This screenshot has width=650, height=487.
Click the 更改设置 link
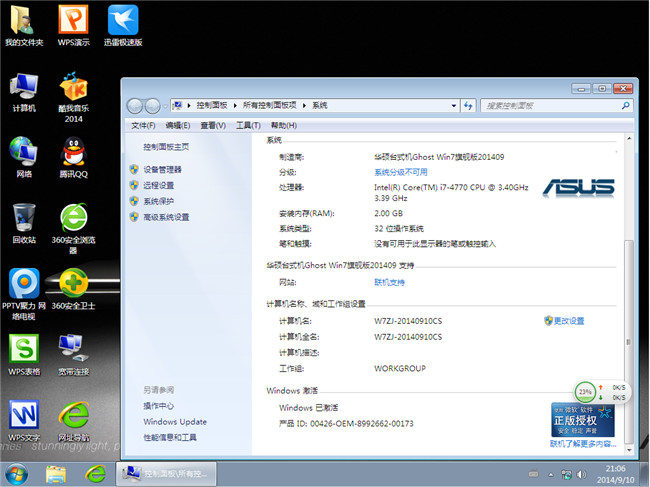coord(568,321)
